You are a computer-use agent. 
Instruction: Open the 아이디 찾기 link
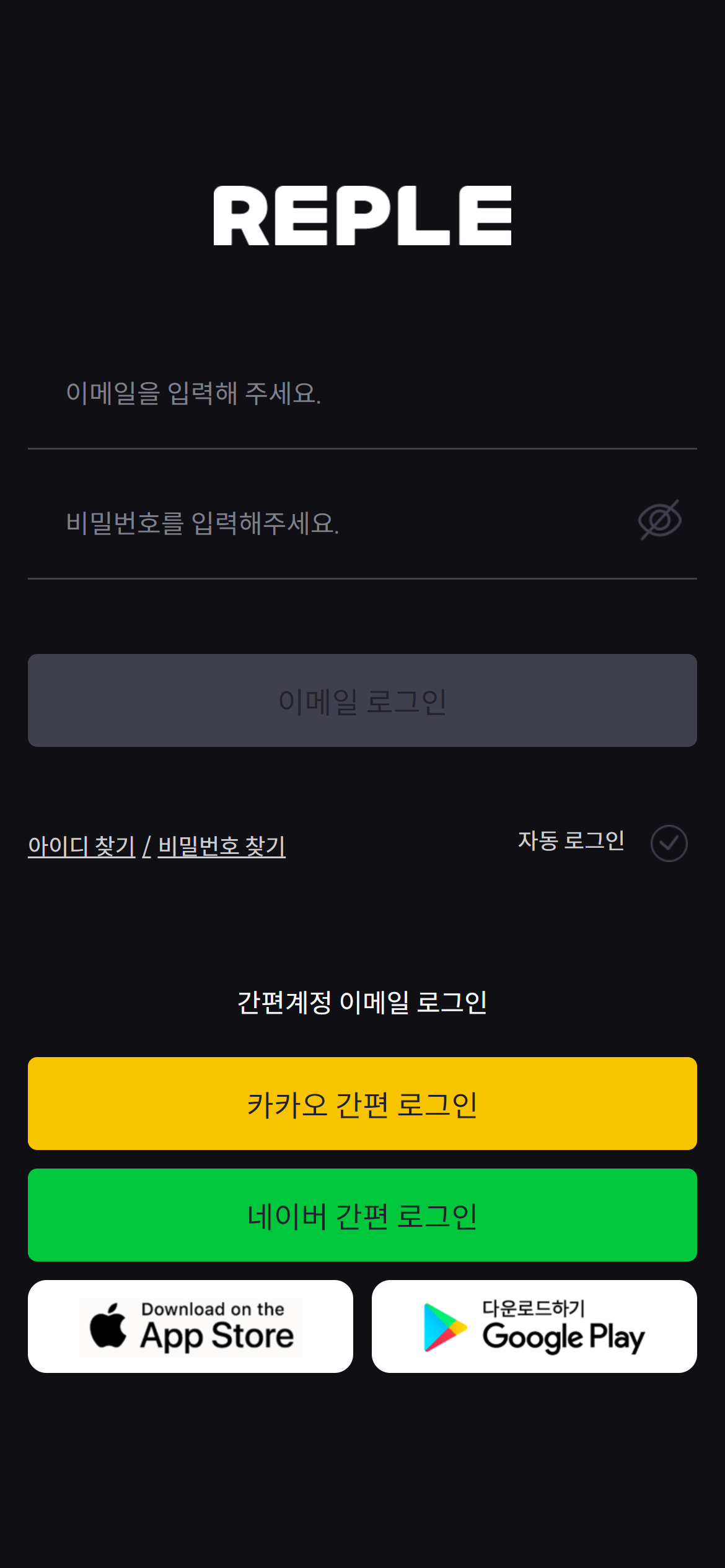point(82,846)
